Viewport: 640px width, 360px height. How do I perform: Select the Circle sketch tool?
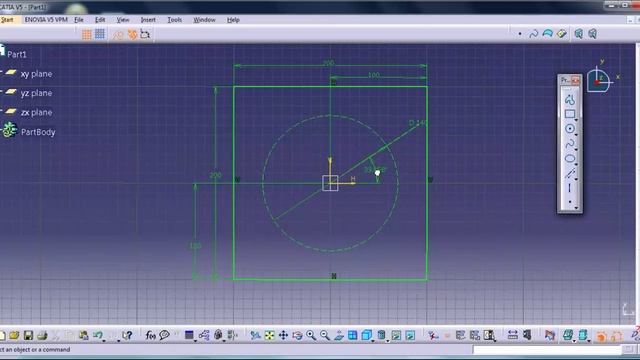click(570, 129)
